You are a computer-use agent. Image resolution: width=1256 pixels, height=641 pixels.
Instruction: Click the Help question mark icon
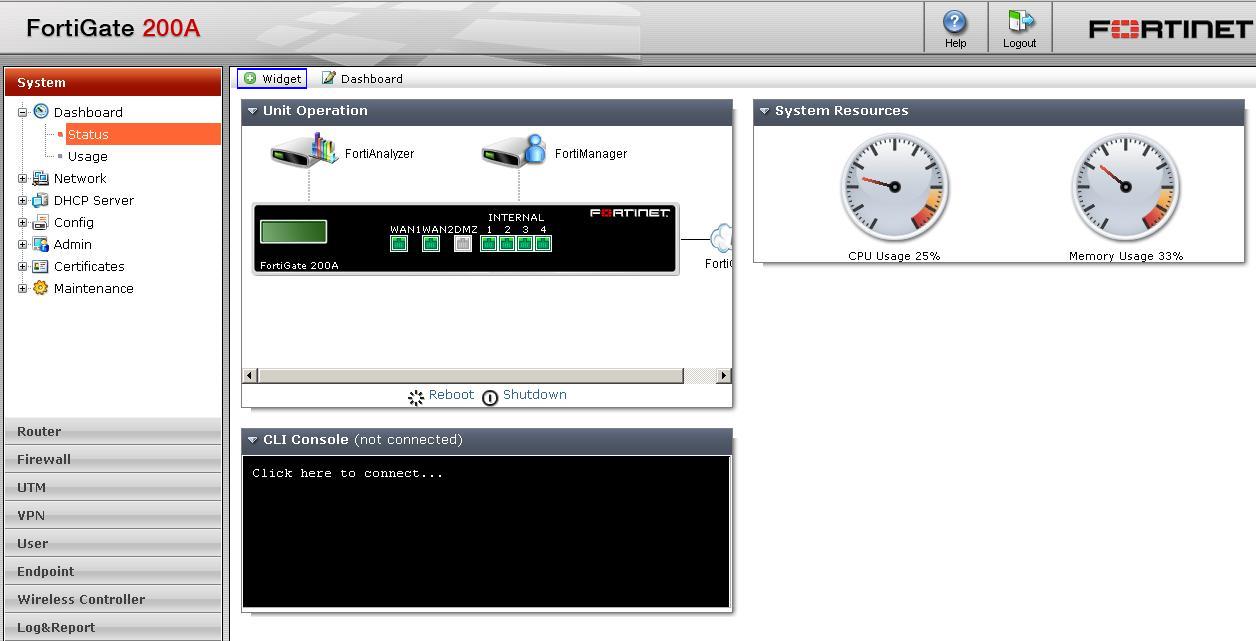click(x=955, y=22)
